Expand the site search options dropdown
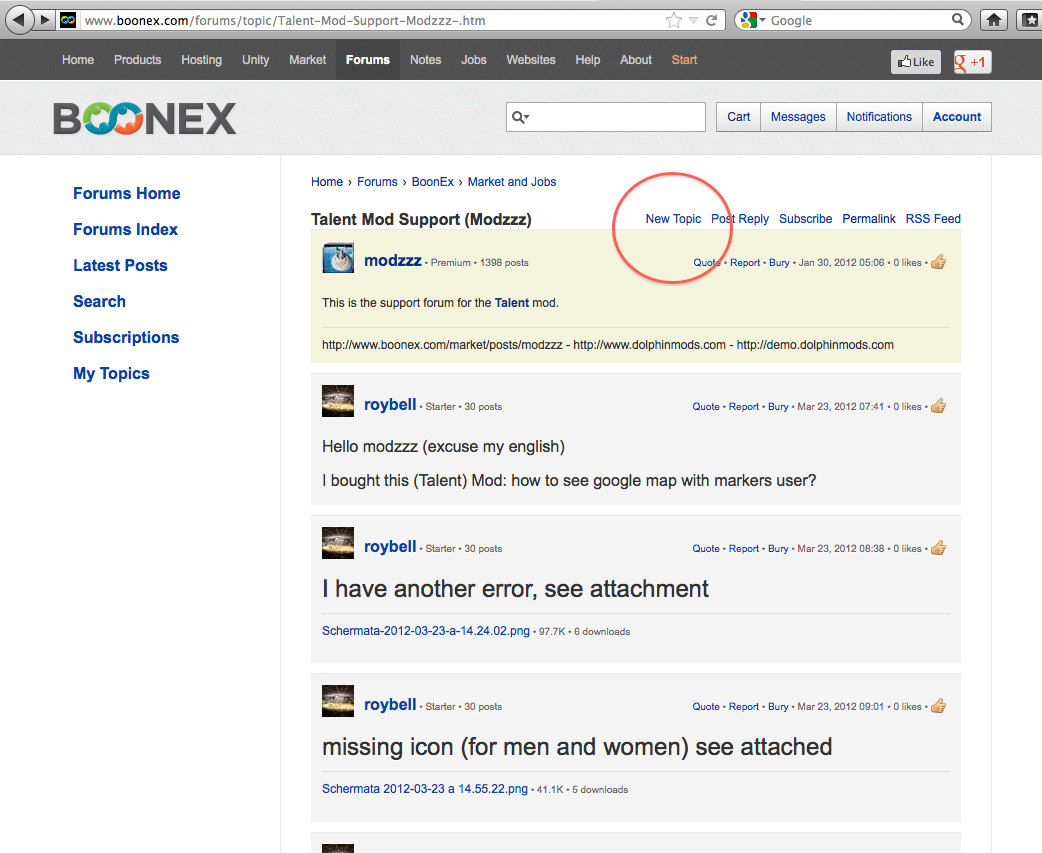This screenshot has height=853, width=1042. (521, 117)
